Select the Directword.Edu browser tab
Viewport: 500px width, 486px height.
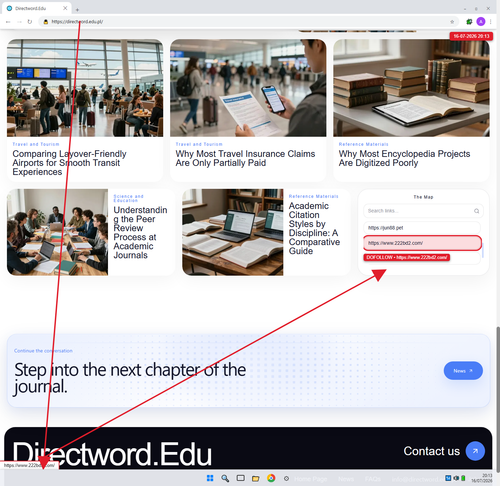point(36,8)
